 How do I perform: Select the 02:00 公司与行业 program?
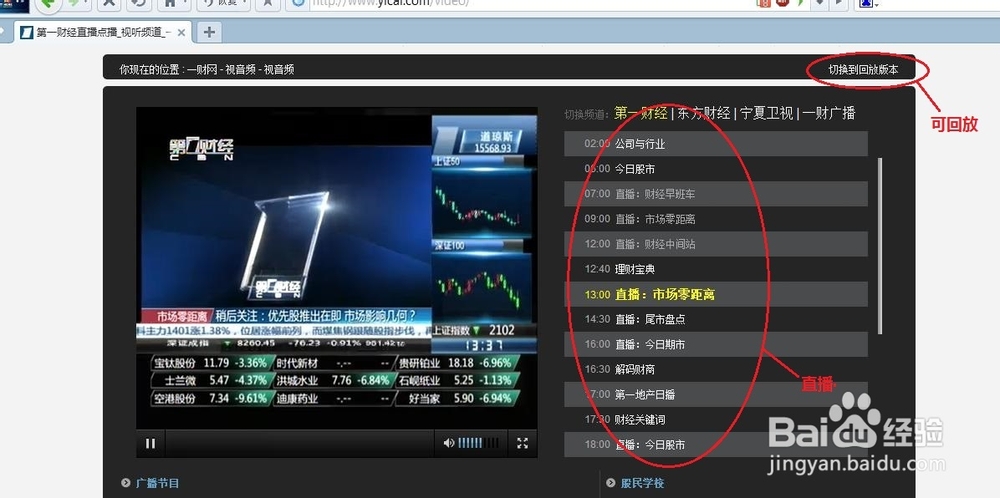716,143
